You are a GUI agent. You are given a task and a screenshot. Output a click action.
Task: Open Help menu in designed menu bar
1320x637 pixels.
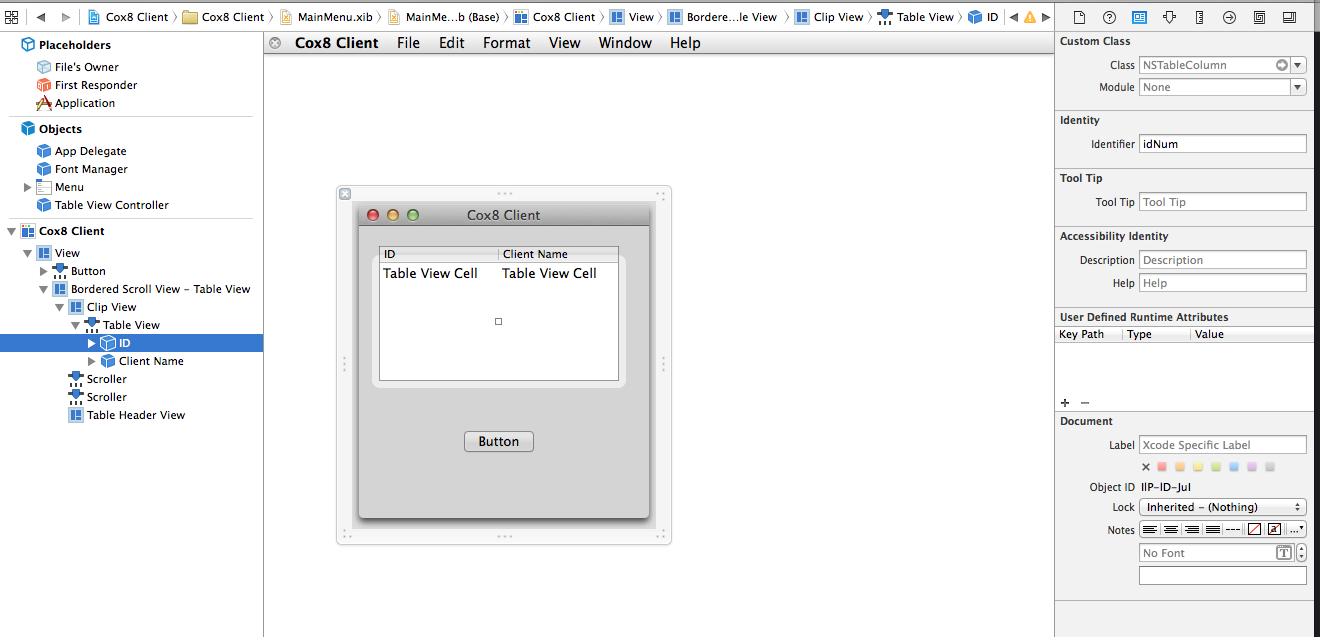click(685, 43)
